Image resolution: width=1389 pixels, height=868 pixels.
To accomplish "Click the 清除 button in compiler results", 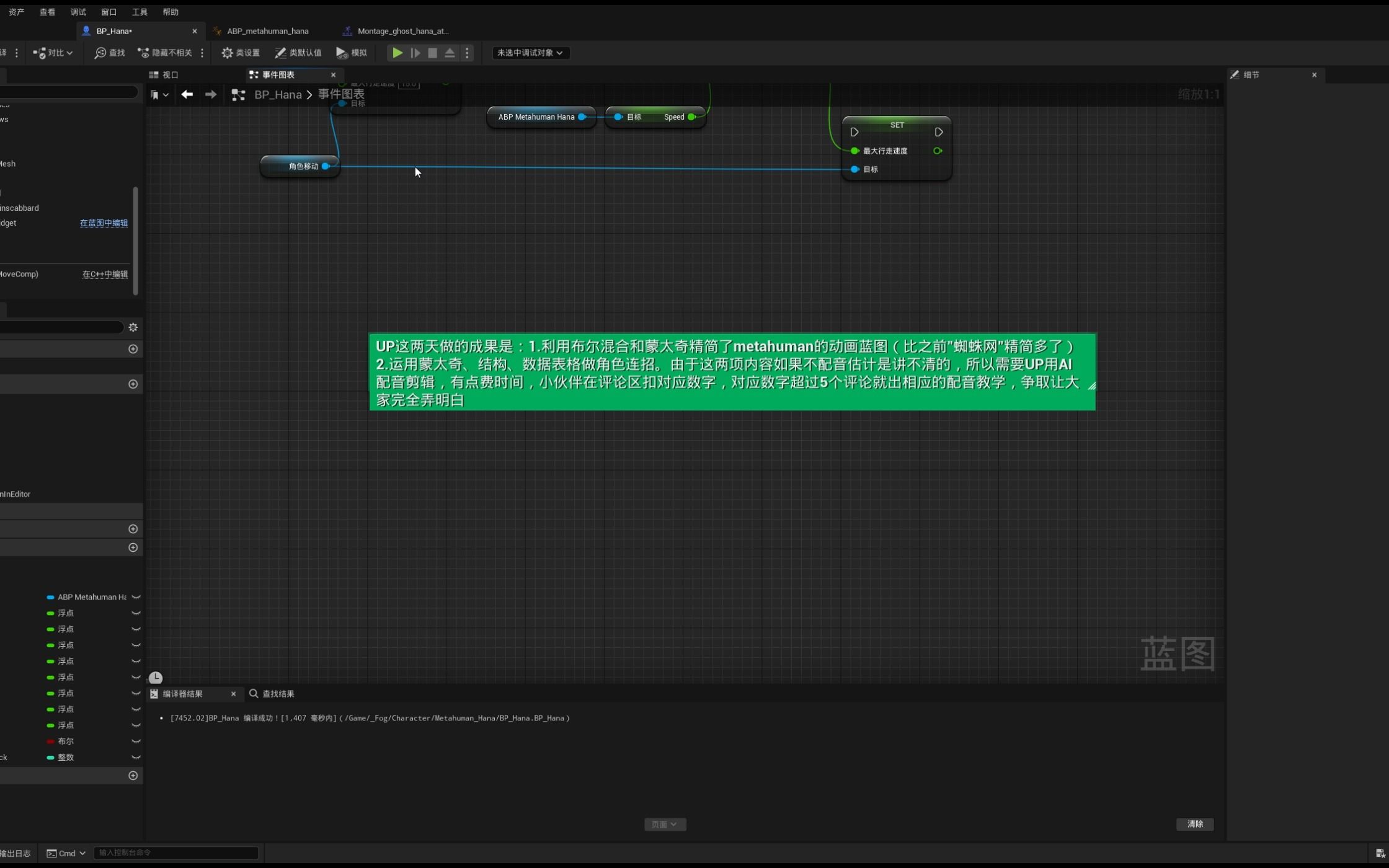I will (1194, 824).
